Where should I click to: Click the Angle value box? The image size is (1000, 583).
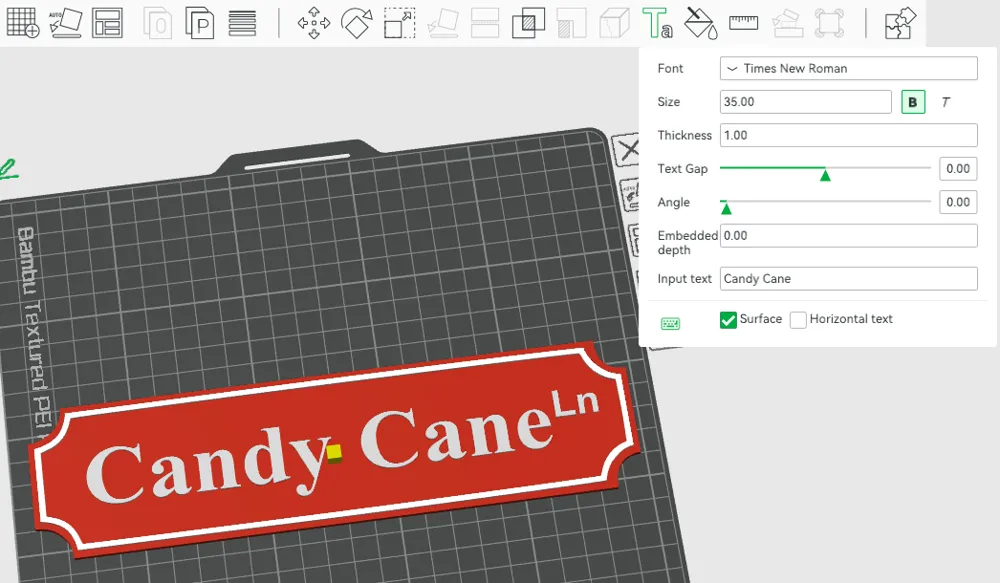pyautogui.click(x=958, y=202)
